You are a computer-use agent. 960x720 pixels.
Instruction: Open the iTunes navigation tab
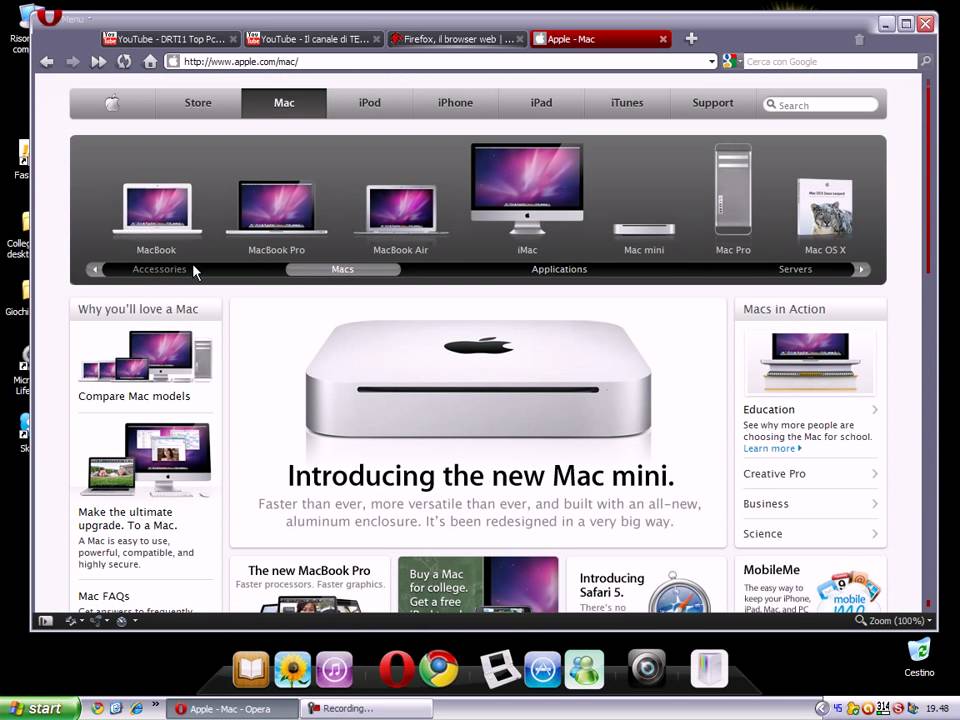coord(627,103)
